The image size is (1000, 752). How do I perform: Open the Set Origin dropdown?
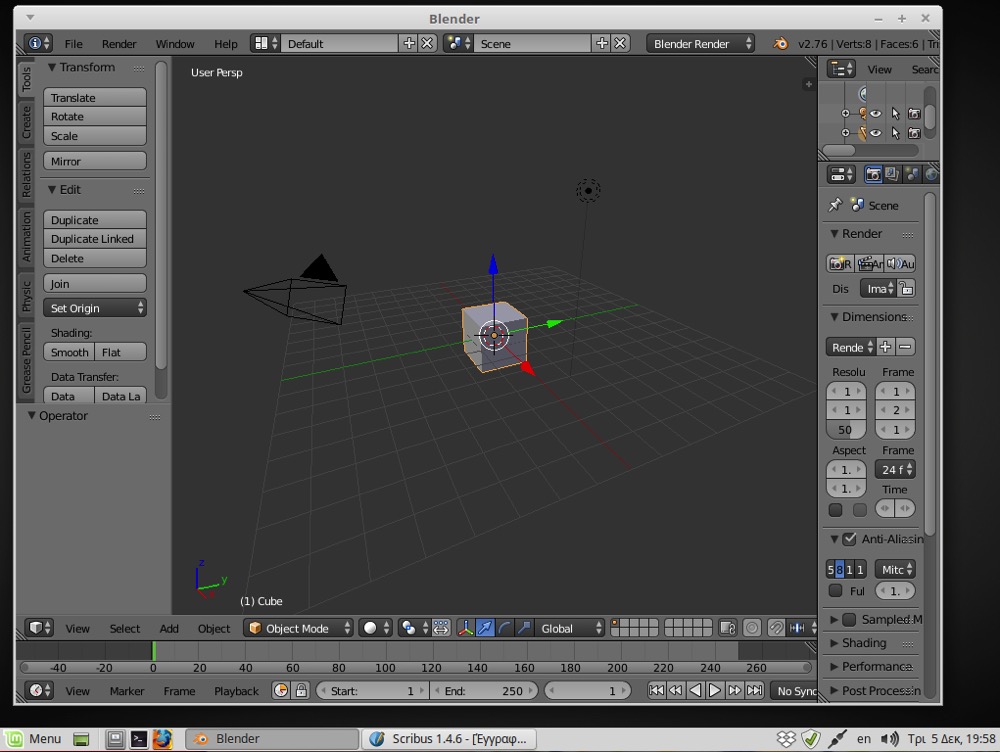[95, 308]
